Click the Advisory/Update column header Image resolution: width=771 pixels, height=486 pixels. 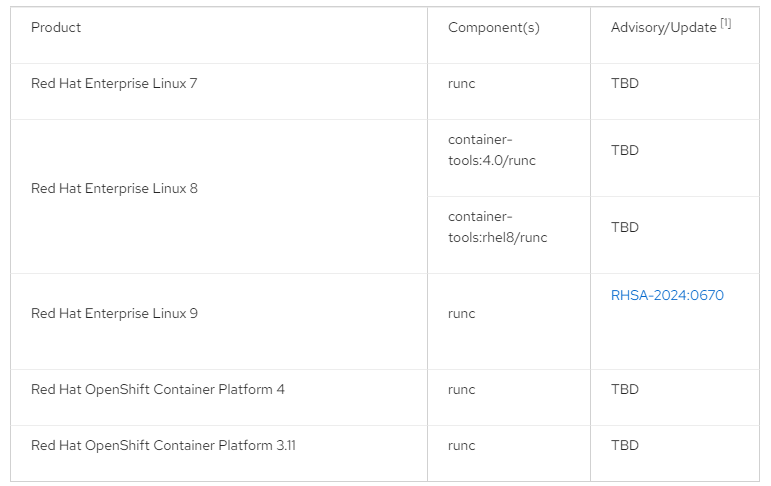pos(663,28)
